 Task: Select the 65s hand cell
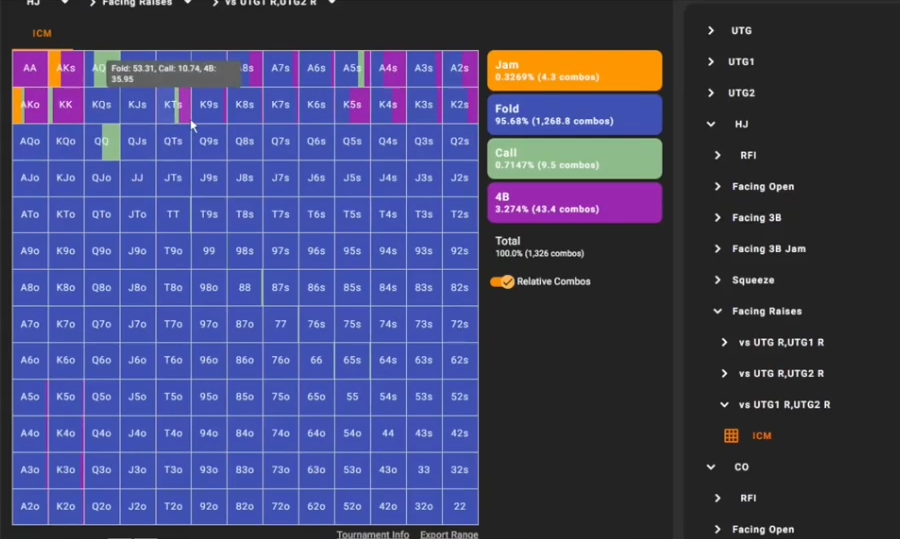(352, 360)
